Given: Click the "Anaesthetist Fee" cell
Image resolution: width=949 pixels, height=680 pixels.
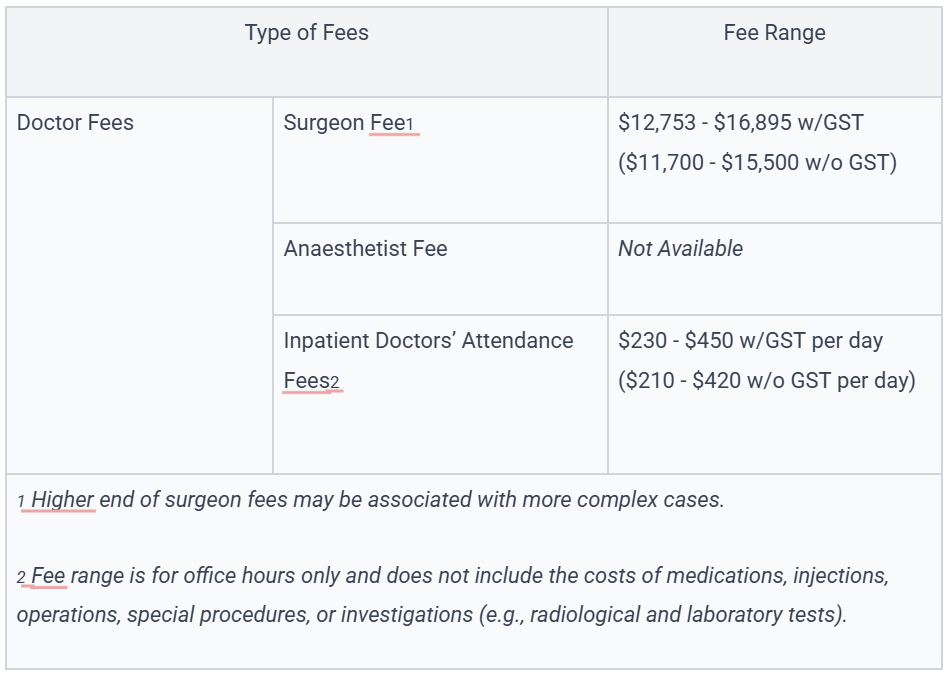Looking at the screenshot, I should [x=365, y=249].
